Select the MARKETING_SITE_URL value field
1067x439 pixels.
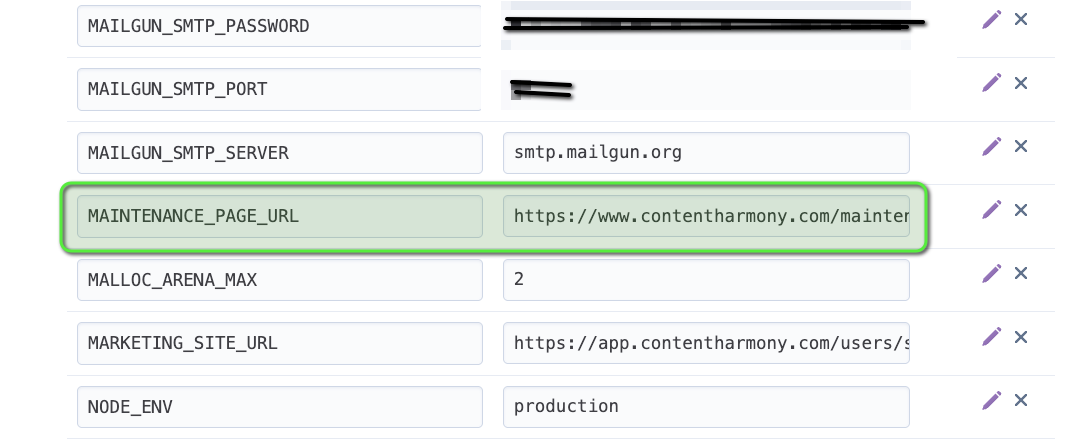pos(706,343)
